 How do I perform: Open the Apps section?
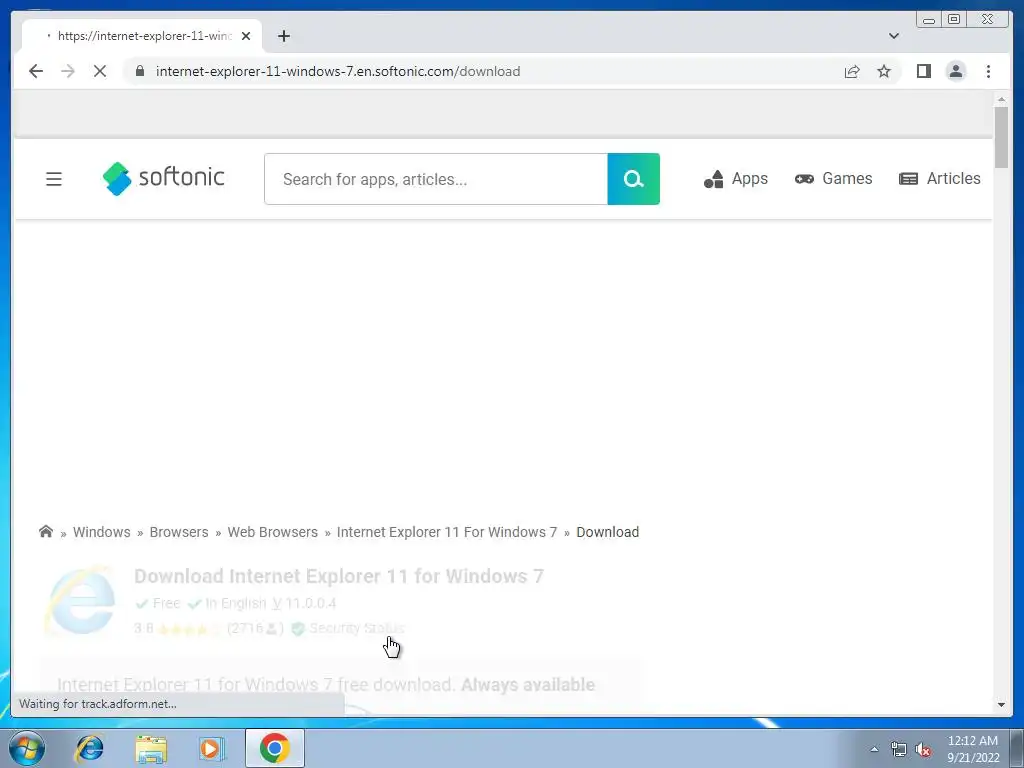[x=736, y=178]
